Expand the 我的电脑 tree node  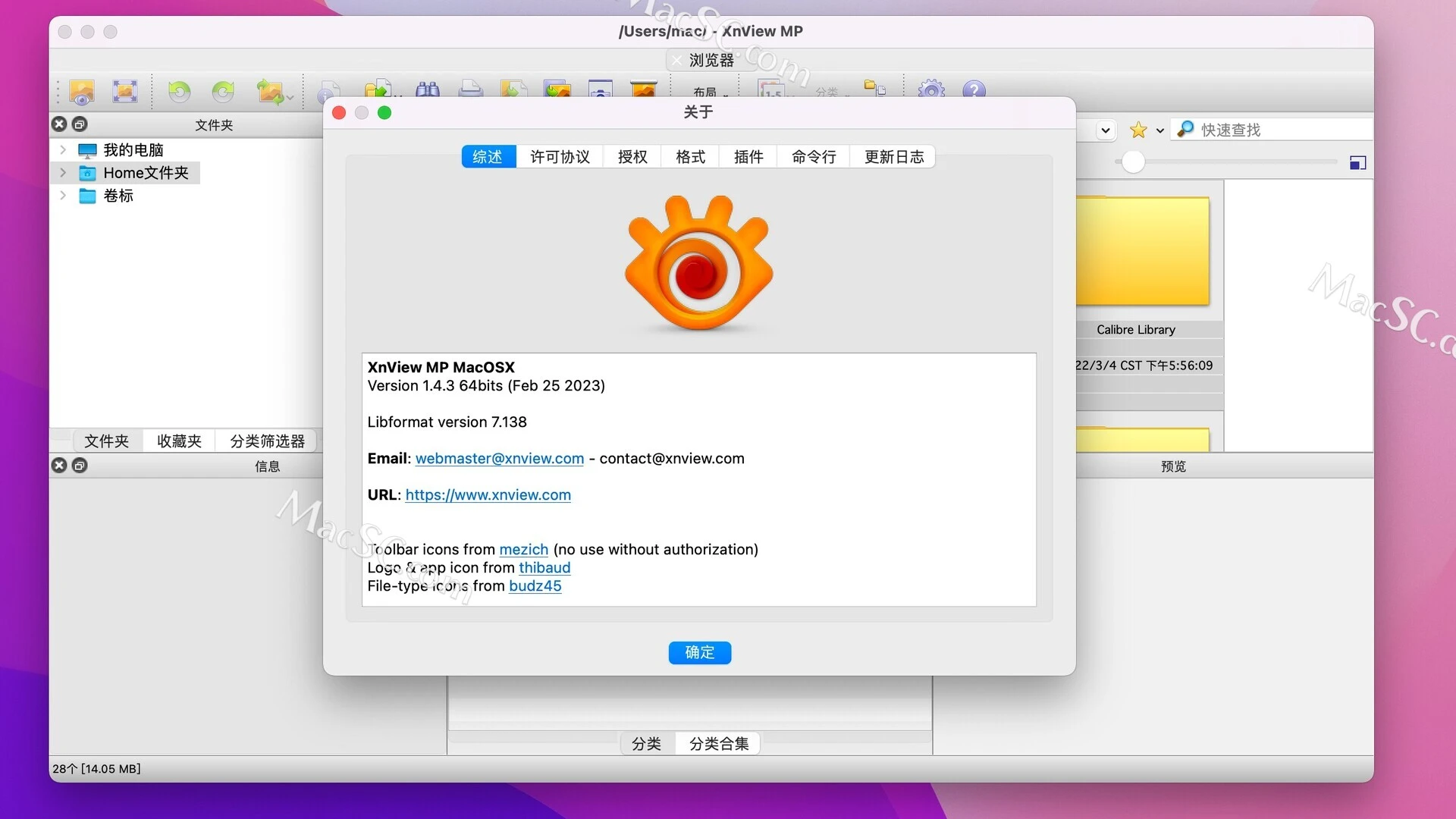pyautogui.click(x=63, y=150)
